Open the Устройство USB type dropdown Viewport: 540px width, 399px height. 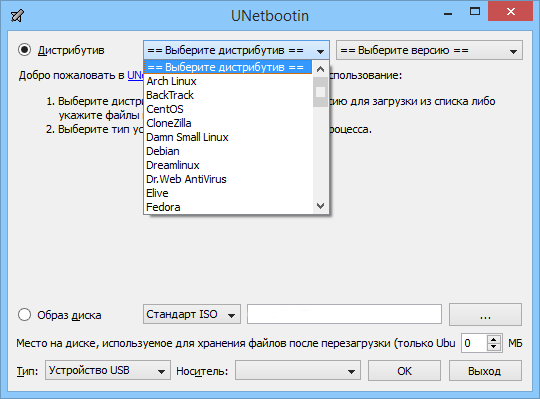click(108, 370)
